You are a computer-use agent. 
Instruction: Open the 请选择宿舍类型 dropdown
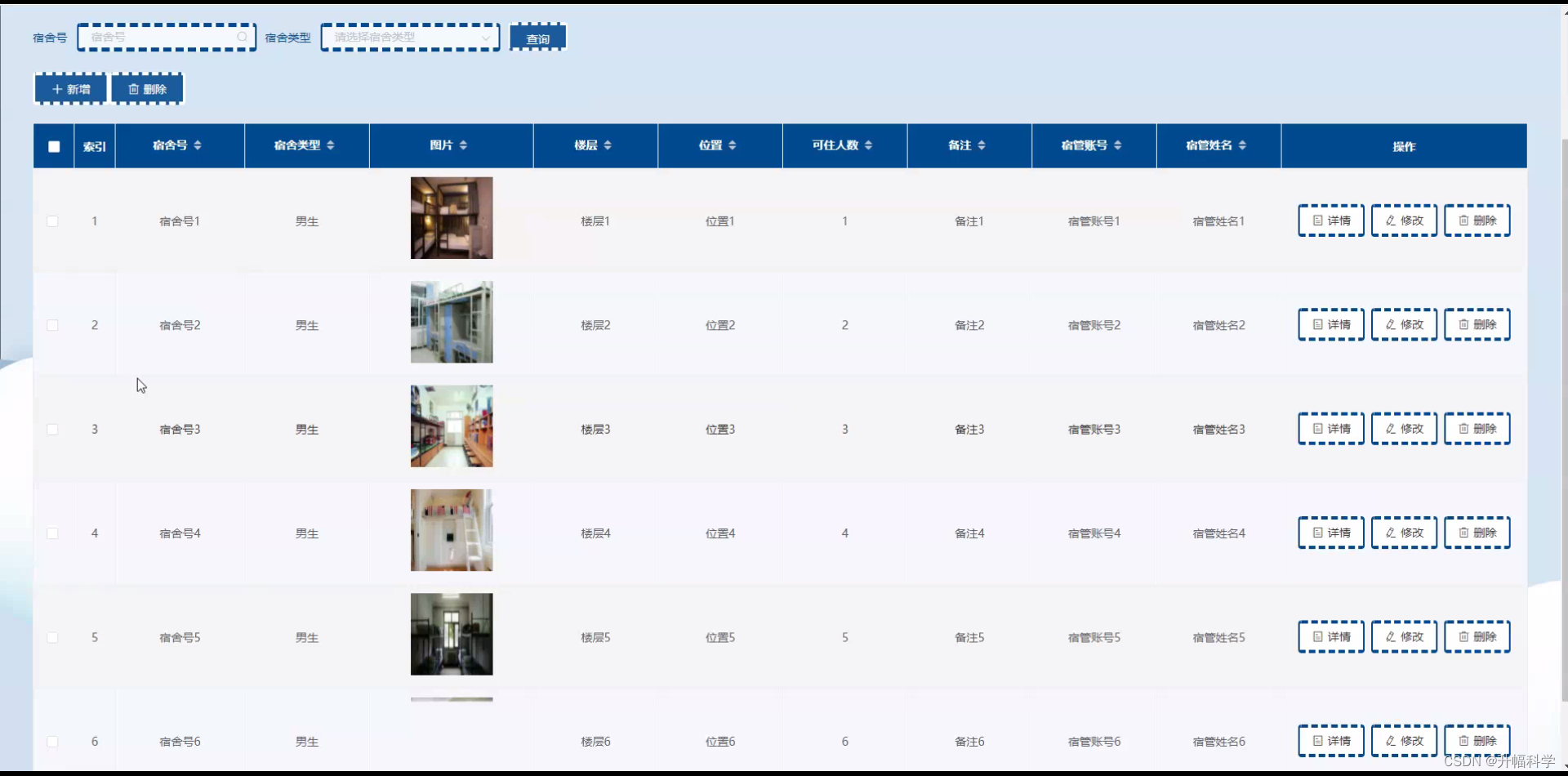[410, 37]
